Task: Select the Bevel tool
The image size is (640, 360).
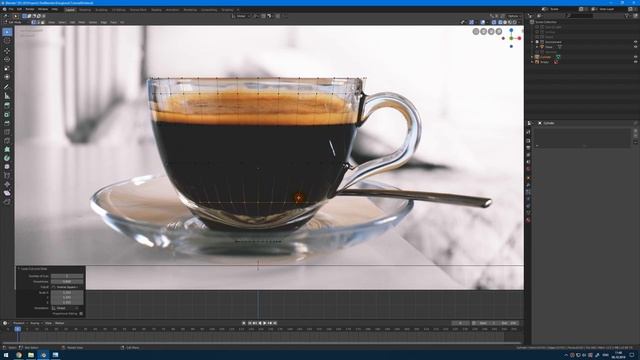Action: 7,123
